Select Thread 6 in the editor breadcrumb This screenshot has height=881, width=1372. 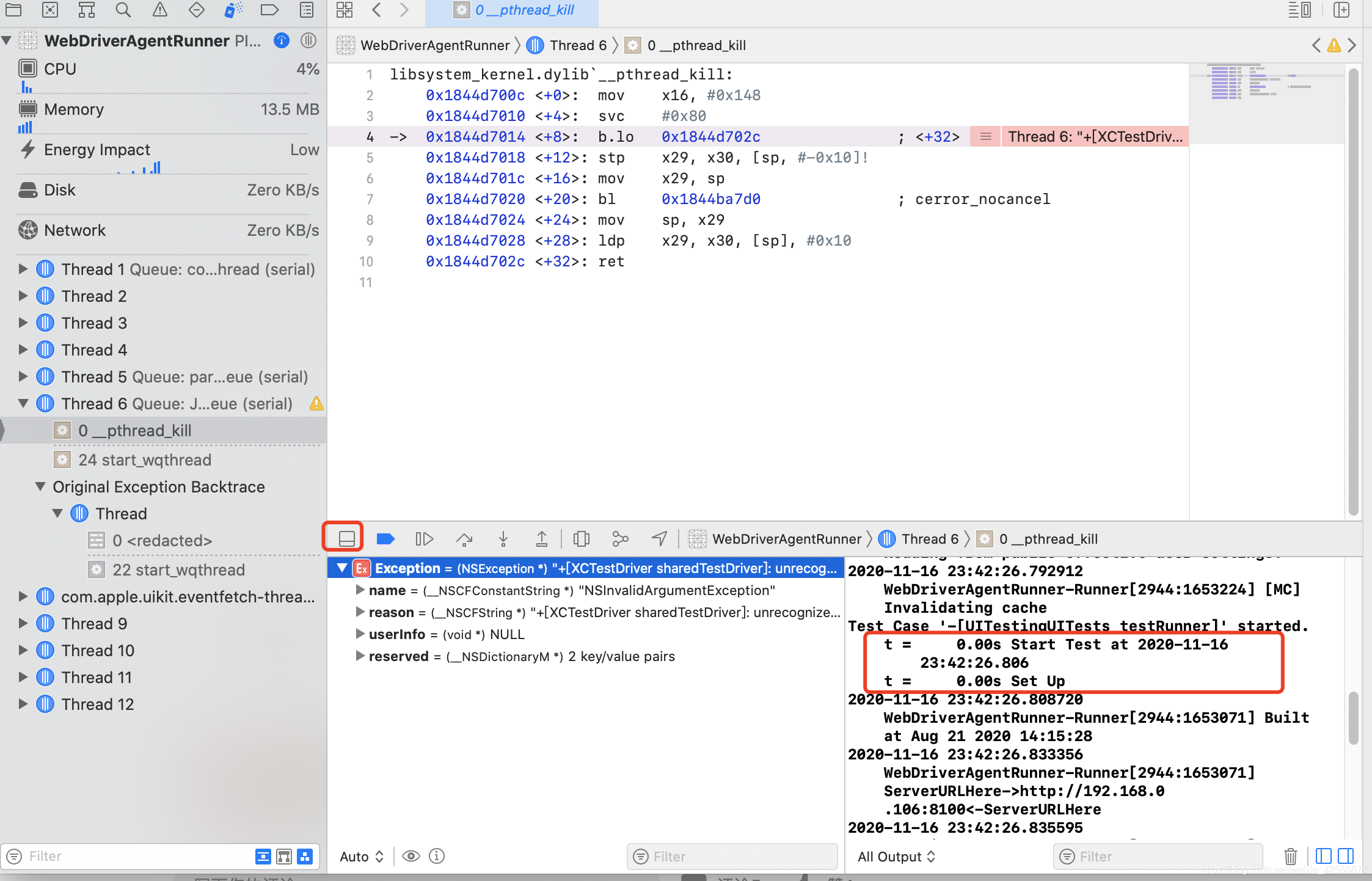[x=577, y=45]
